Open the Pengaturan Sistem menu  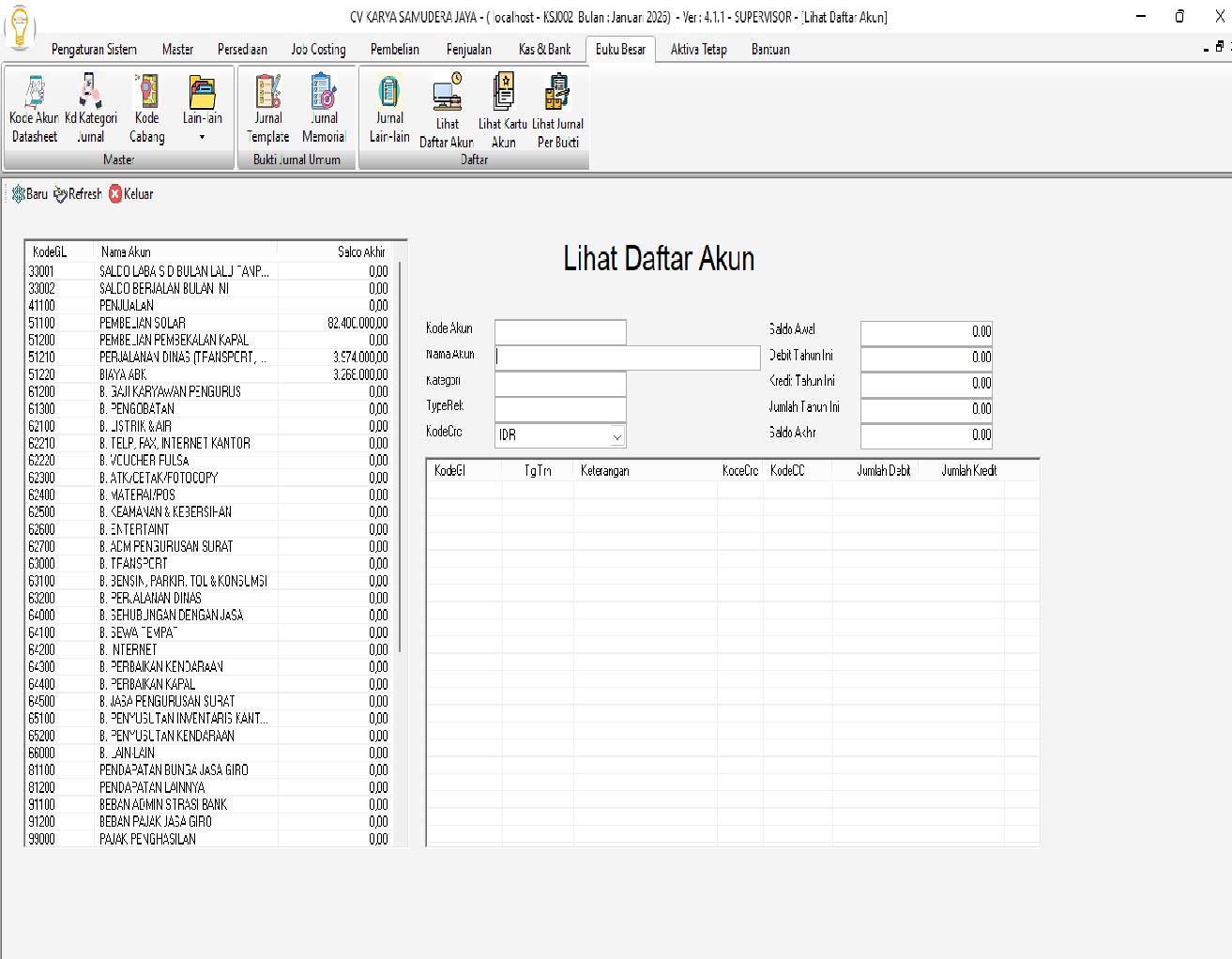pos(94,49)
